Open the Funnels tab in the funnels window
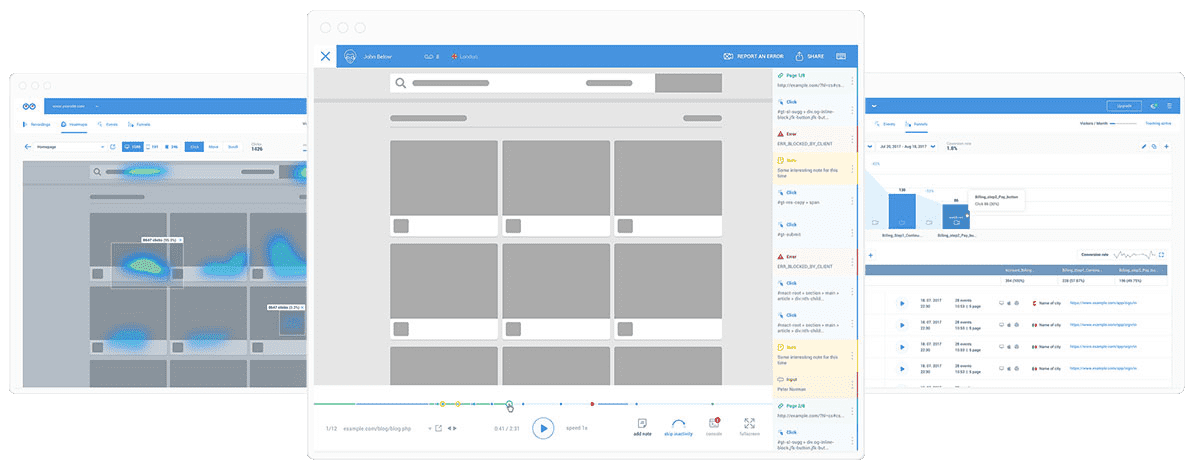The image size is (1200, 475). click(916, 125)
